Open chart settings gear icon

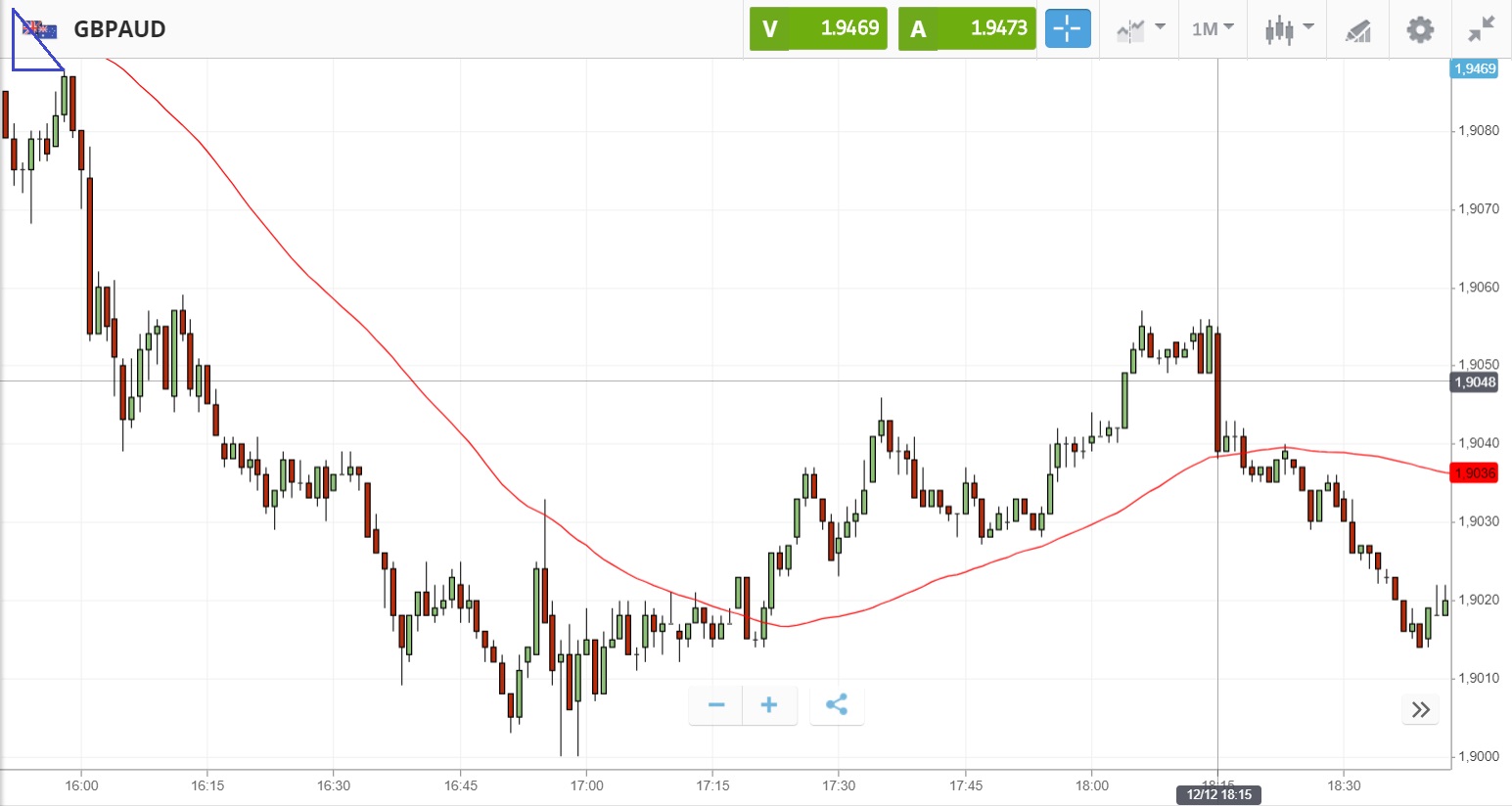pos(1420,29)
